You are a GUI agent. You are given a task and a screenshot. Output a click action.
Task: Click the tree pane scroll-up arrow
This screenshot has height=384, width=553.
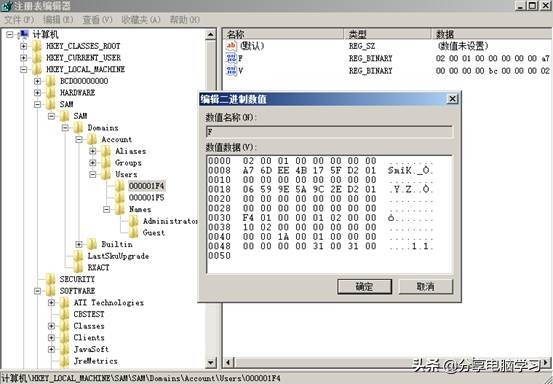(x=211, y=34)
